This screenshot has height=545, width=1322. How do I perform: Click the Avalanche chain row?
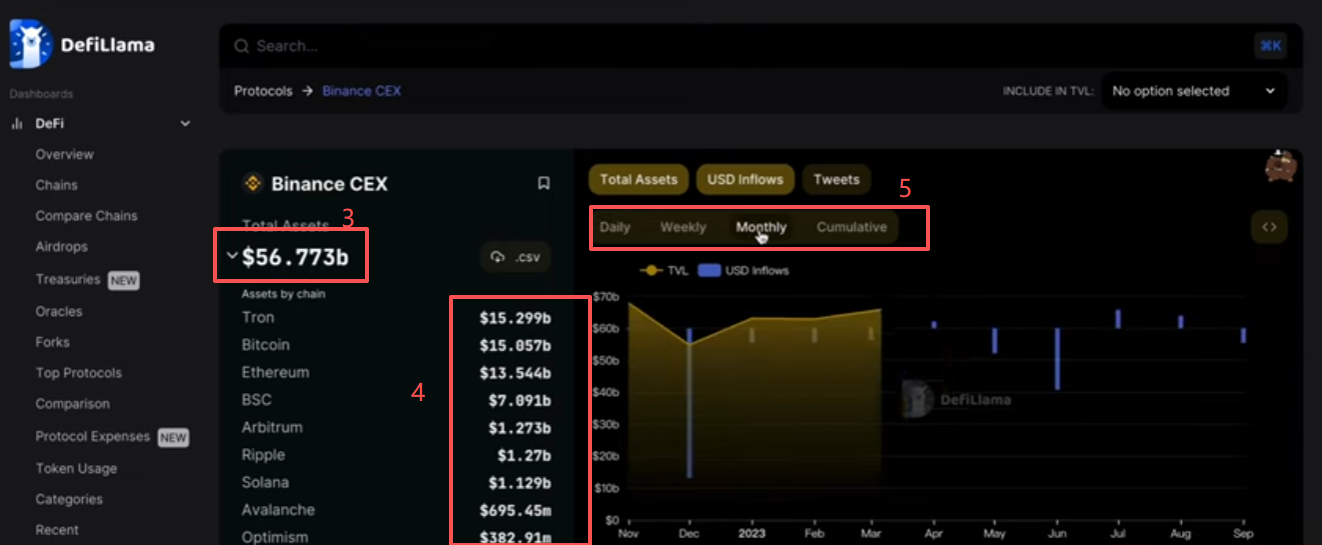tap(396, 510)
